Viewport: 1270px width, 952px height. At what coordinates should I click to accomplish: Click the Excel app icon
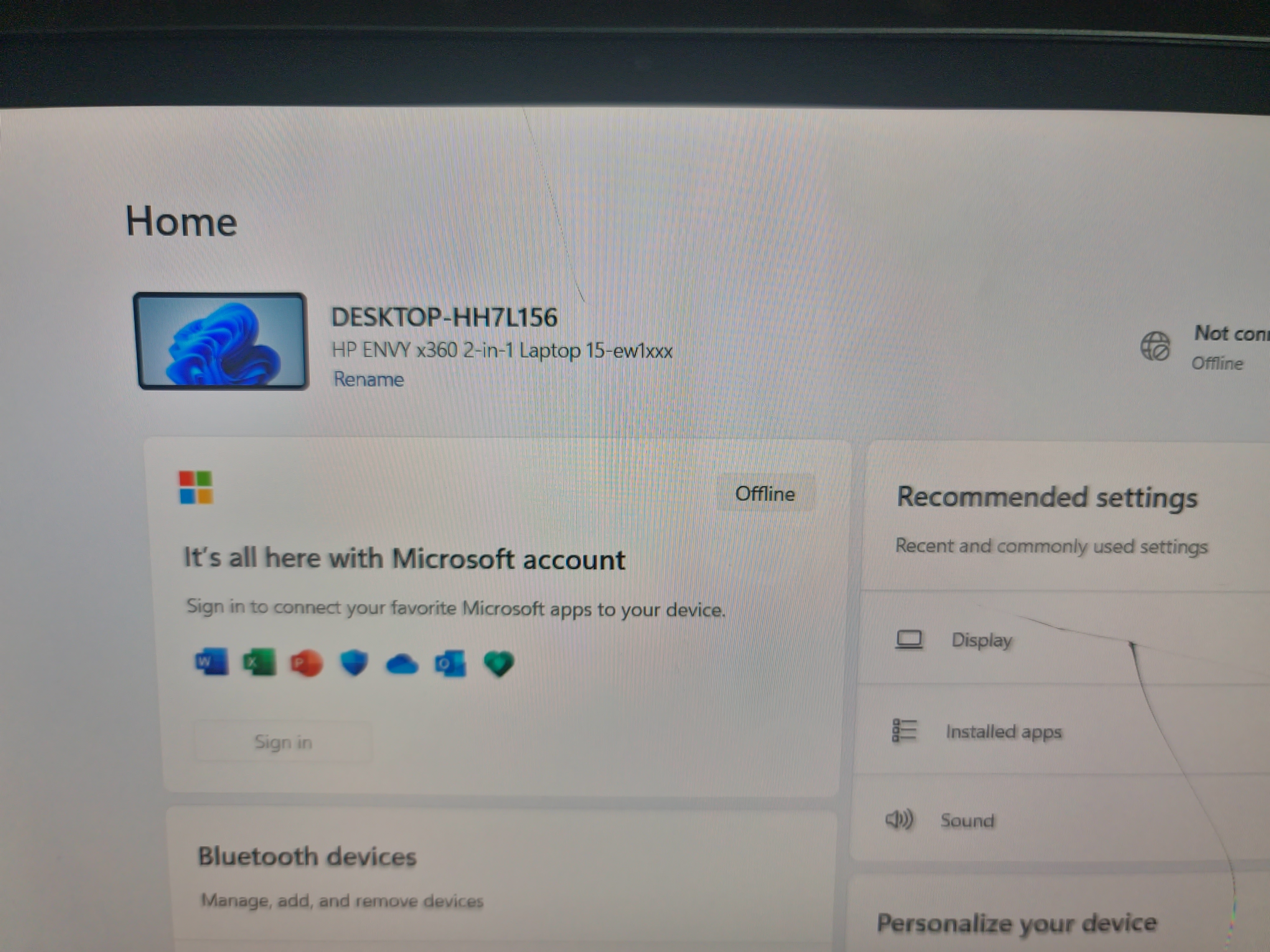pyautogui.click(x=259, y=663)
